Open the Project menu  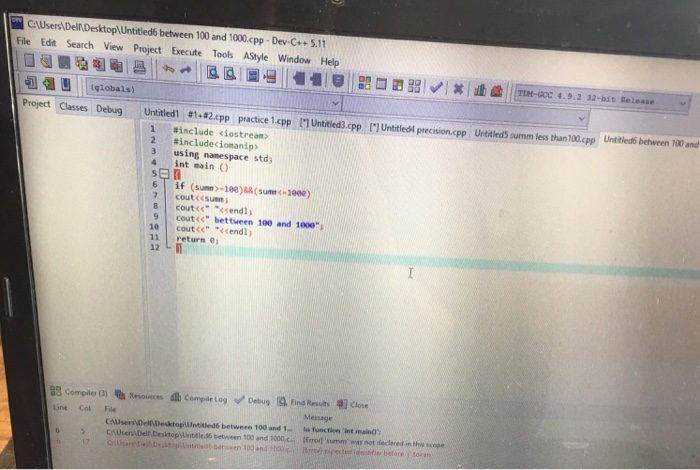pyautogui.click(x=147, y=49)
